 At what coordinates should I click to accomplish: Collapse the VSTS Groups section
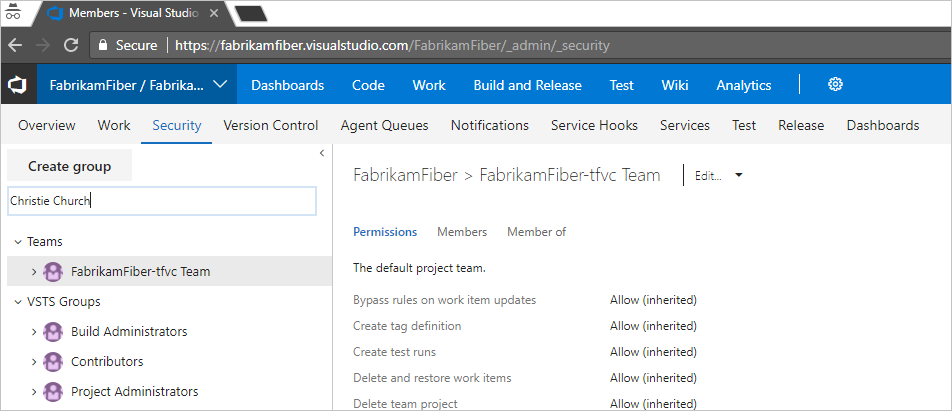16,302
